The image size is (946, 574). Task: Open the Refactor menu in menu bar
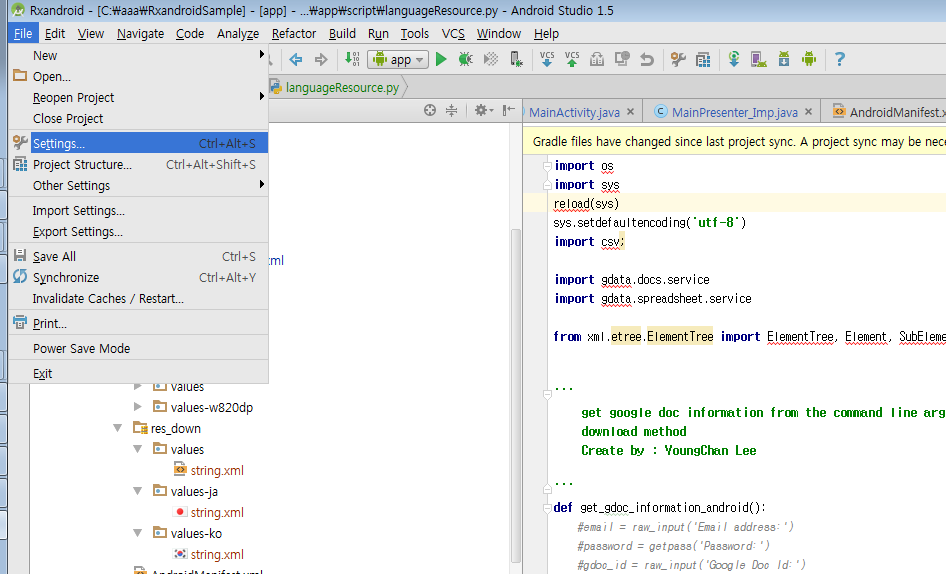tap(294, 34)
